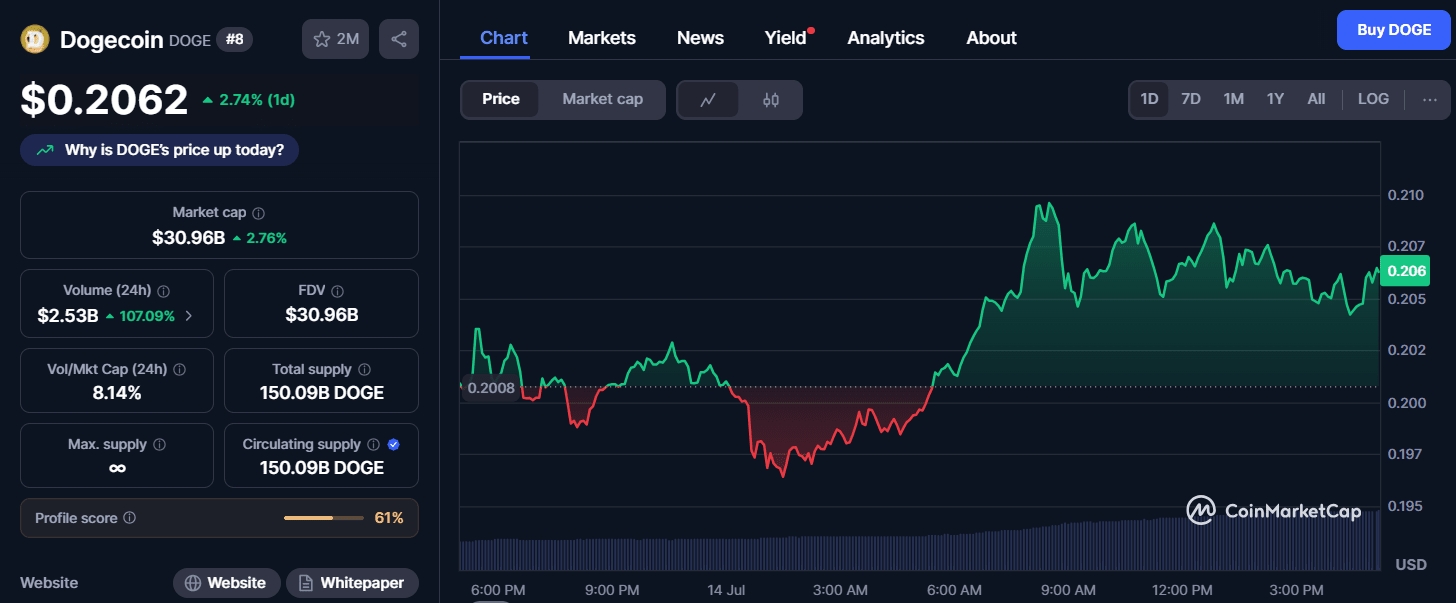Open the News tab
Image resolution: width=1456 pixels, height=603 pixels.
coord(700,38)
